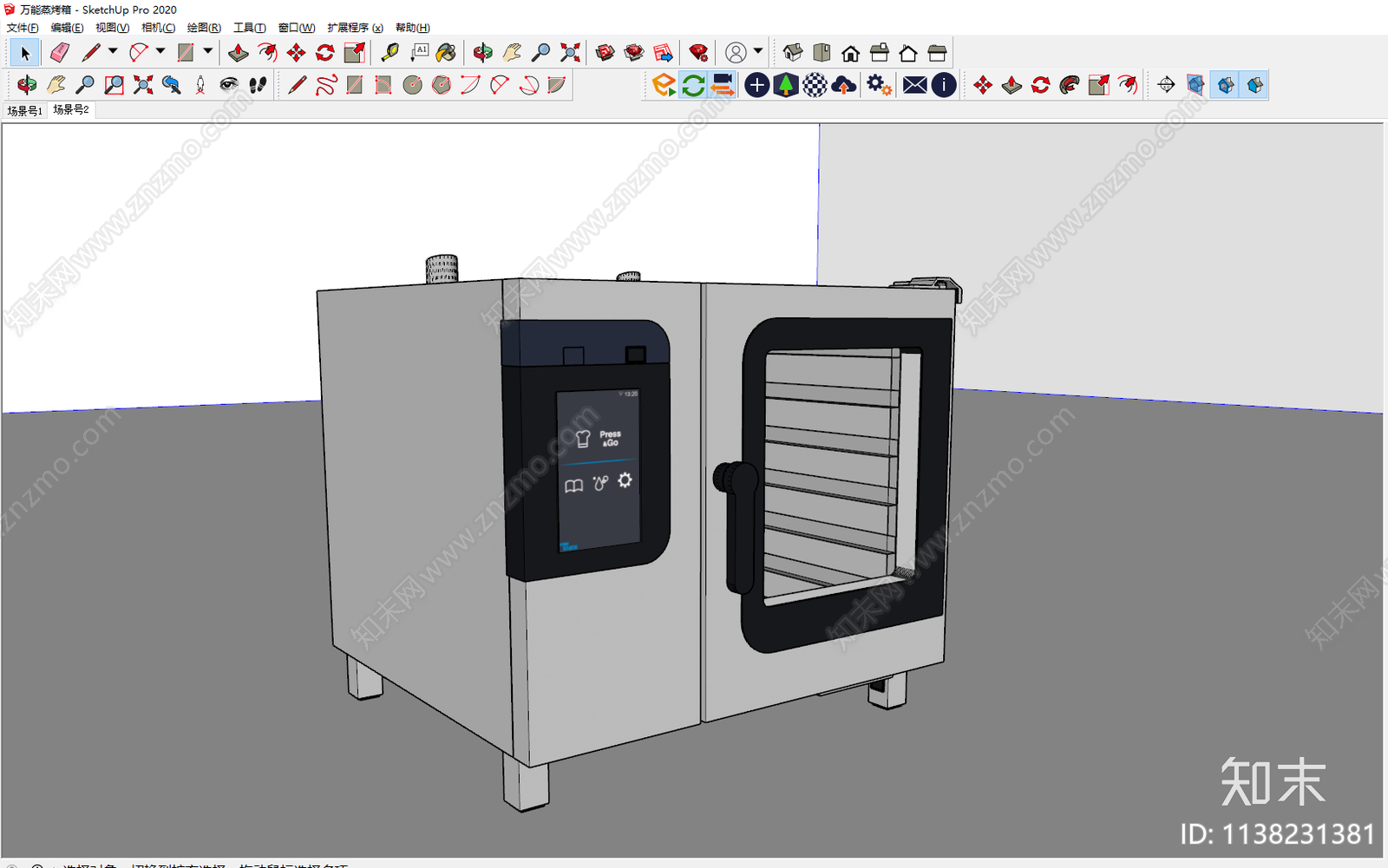Toggle Enscape live updates
The image size is (1388, 868).
tap(693, 85)
